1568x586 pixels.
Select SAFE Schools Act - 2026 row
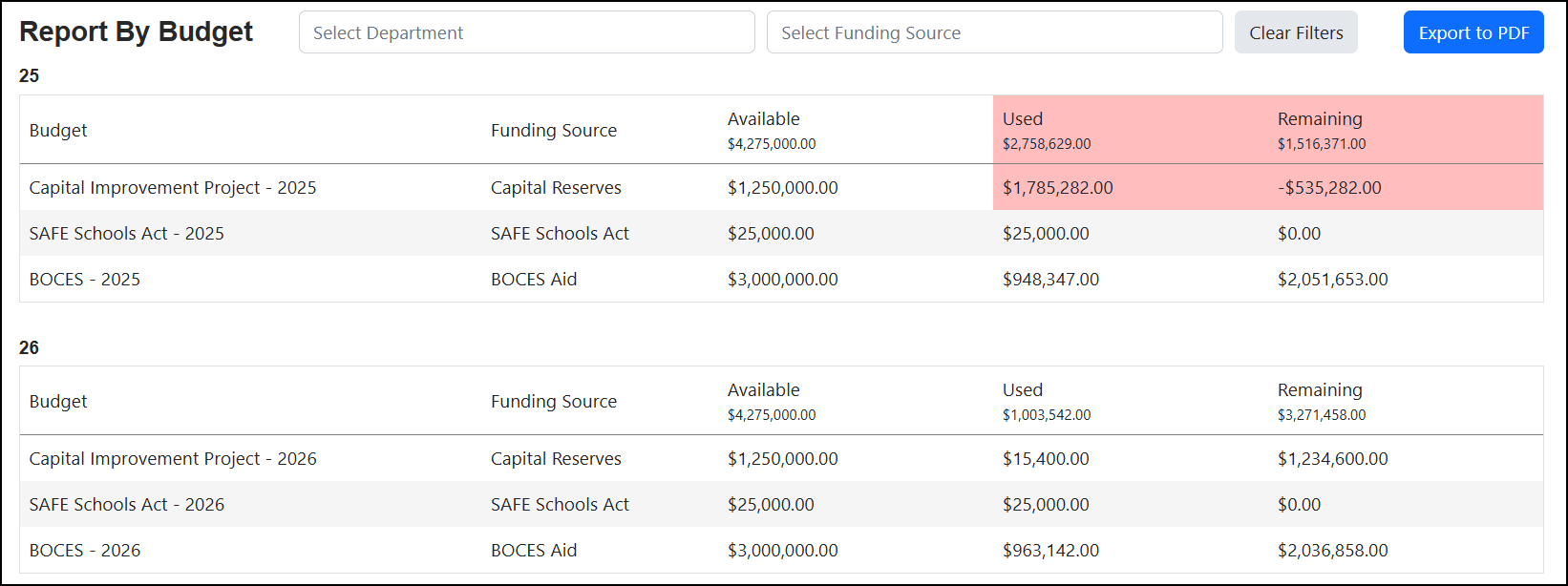click(x=781, y=504)
